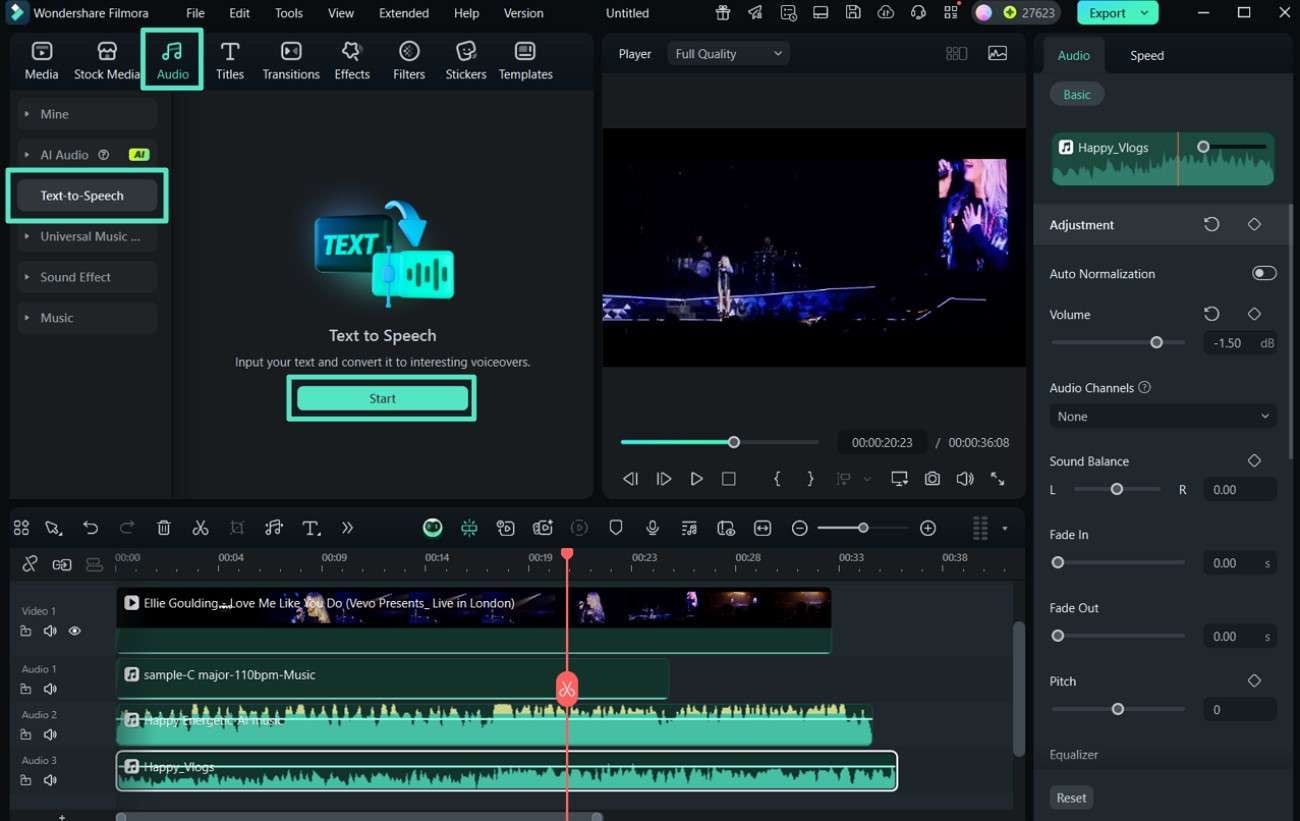Open the Extended menu
The width and height of the screenshot is (1300, 821).
tap(404, 13)
